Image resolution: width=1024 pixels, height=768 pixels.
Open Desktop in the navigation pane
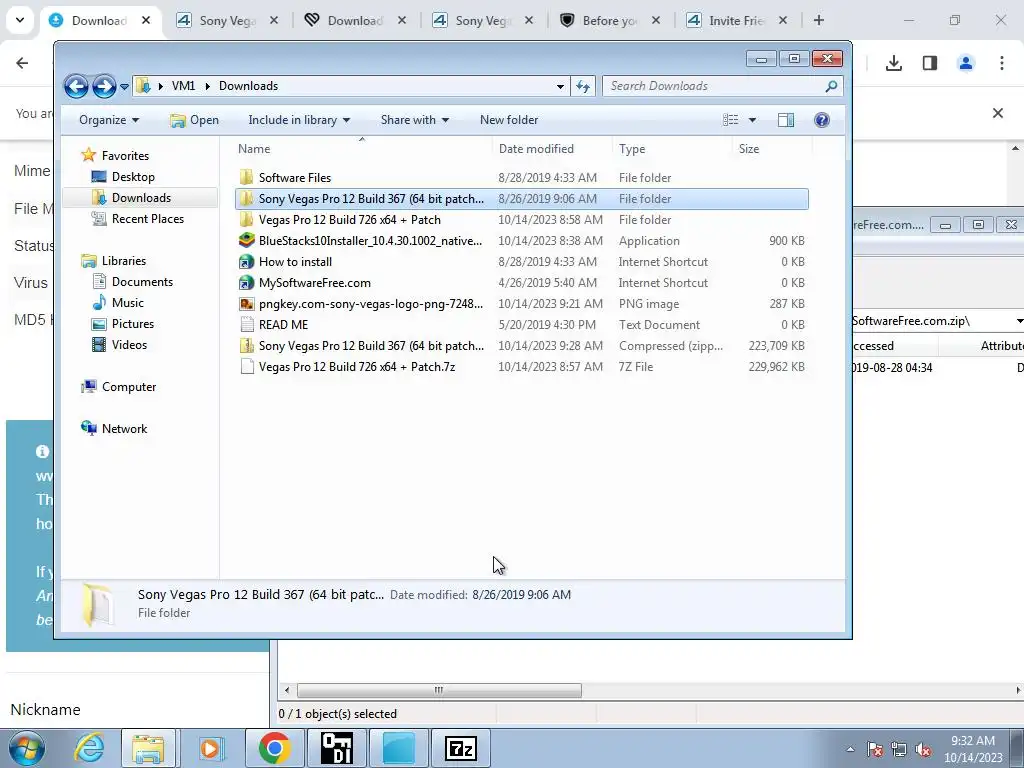(x=133, y=176)
